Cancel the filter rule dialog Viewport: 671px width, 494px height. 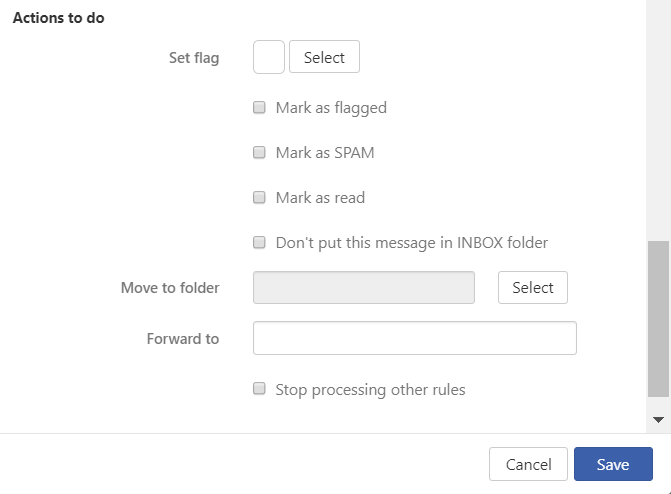pos(528,464)
